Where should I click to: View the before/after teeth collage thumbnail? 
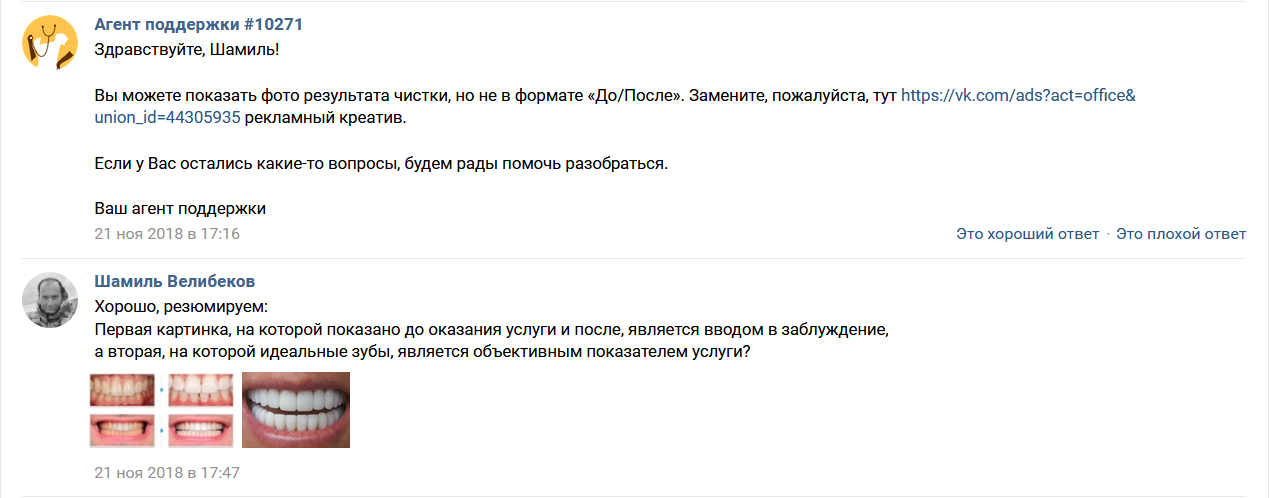pyautogui.click(x=164, y=410)
